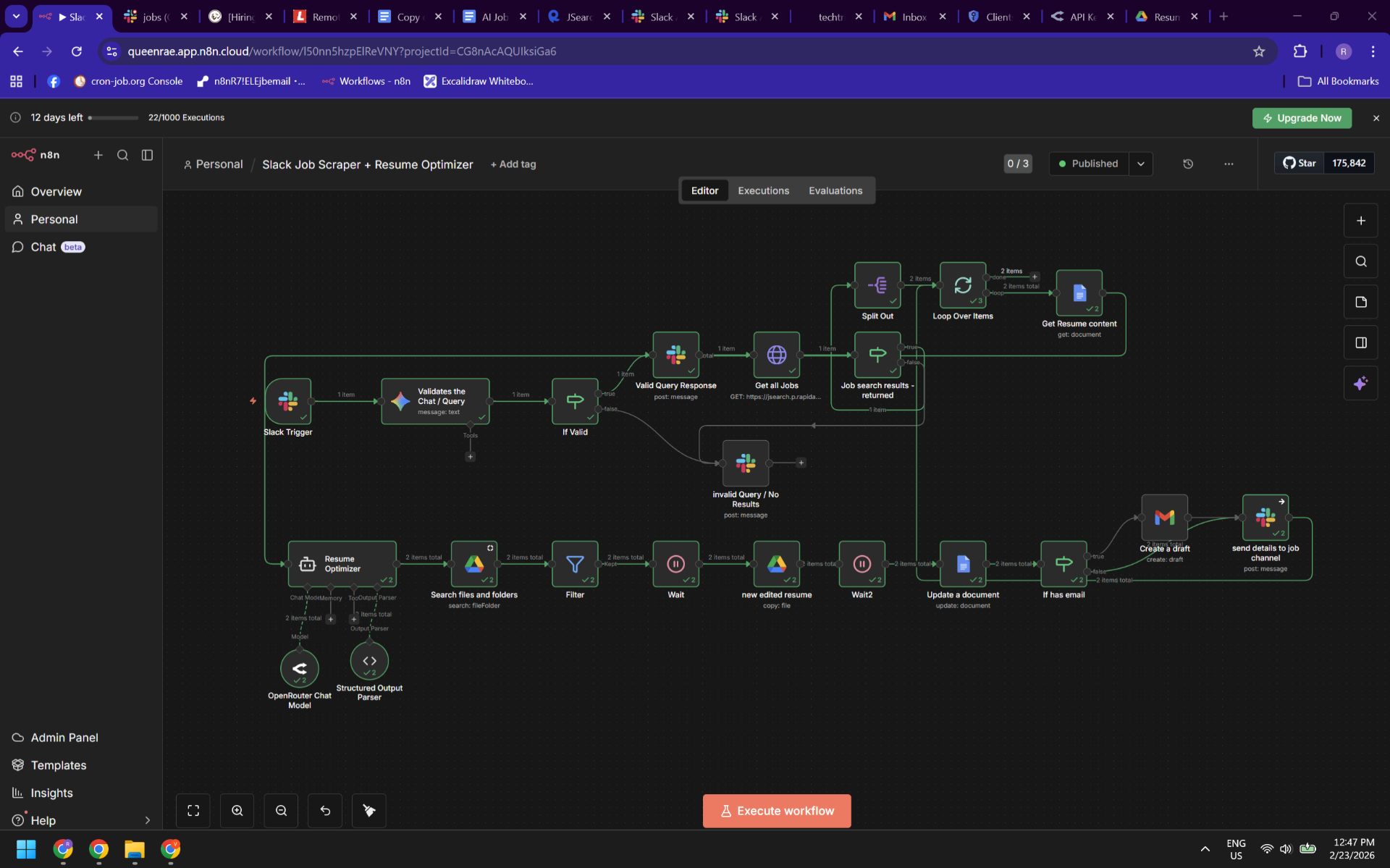Select the If Valid node
The image size is (1390, 868).
click(575, 401)
